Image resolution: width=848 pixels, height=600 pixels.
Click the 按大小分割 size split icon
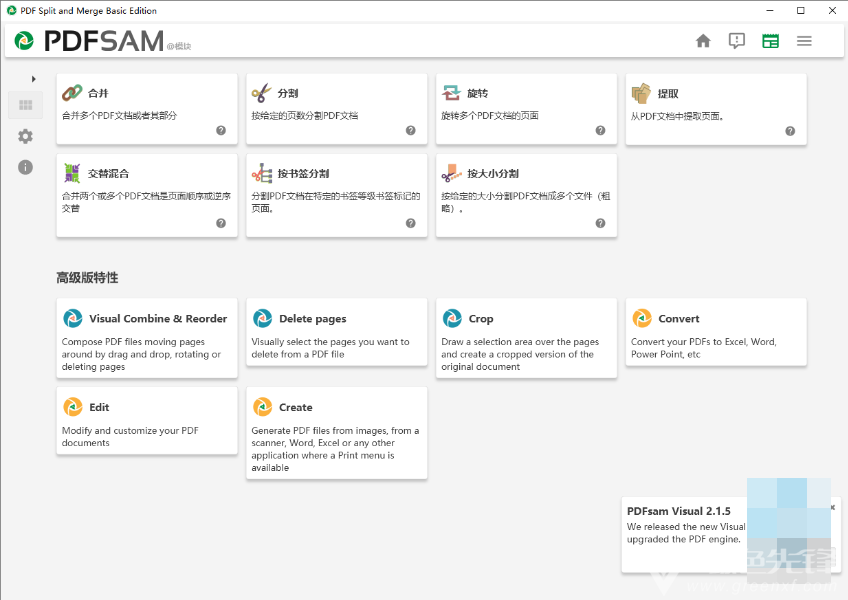(452, 173)
